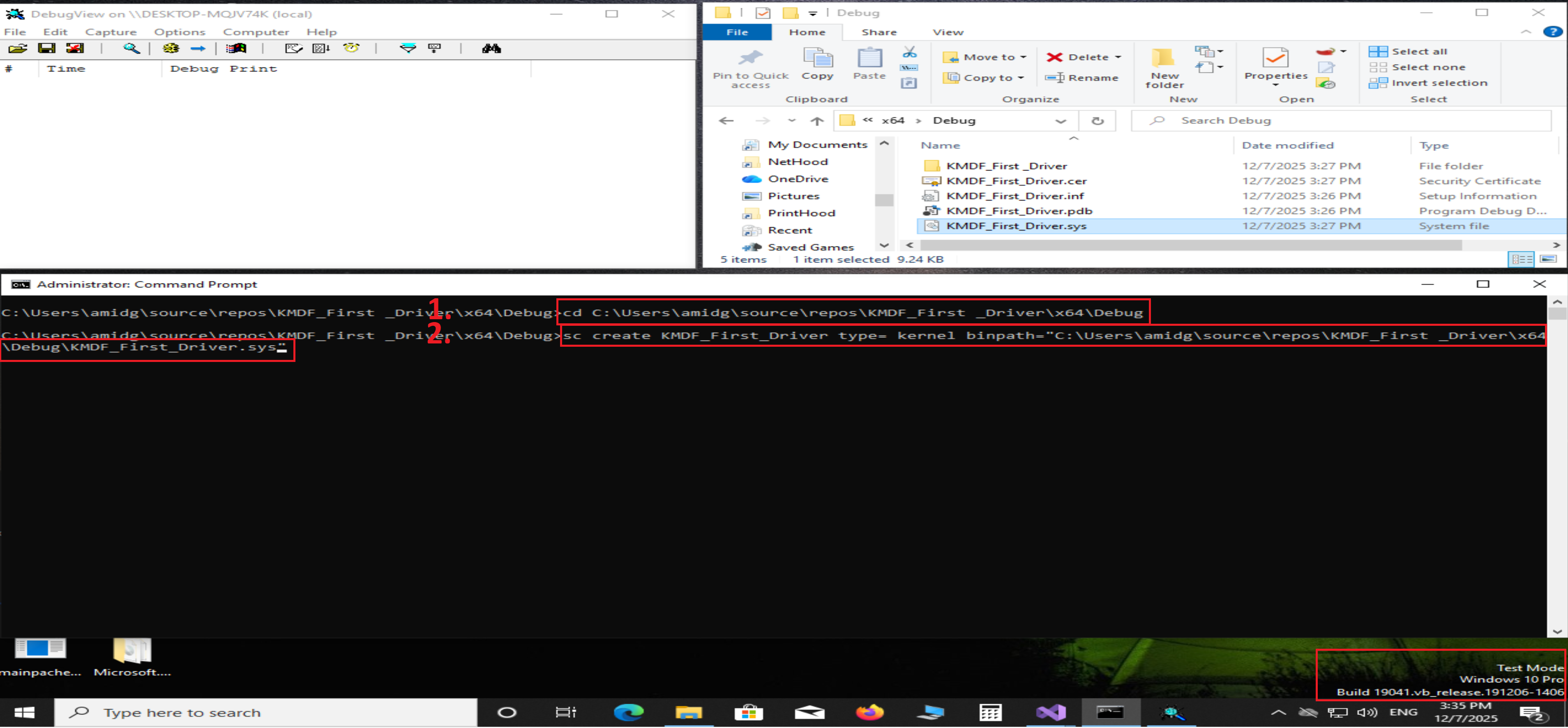Click the Capture magnifier icon in DebugView
This screenshot has height=728, width=1568.
(131, 49)
